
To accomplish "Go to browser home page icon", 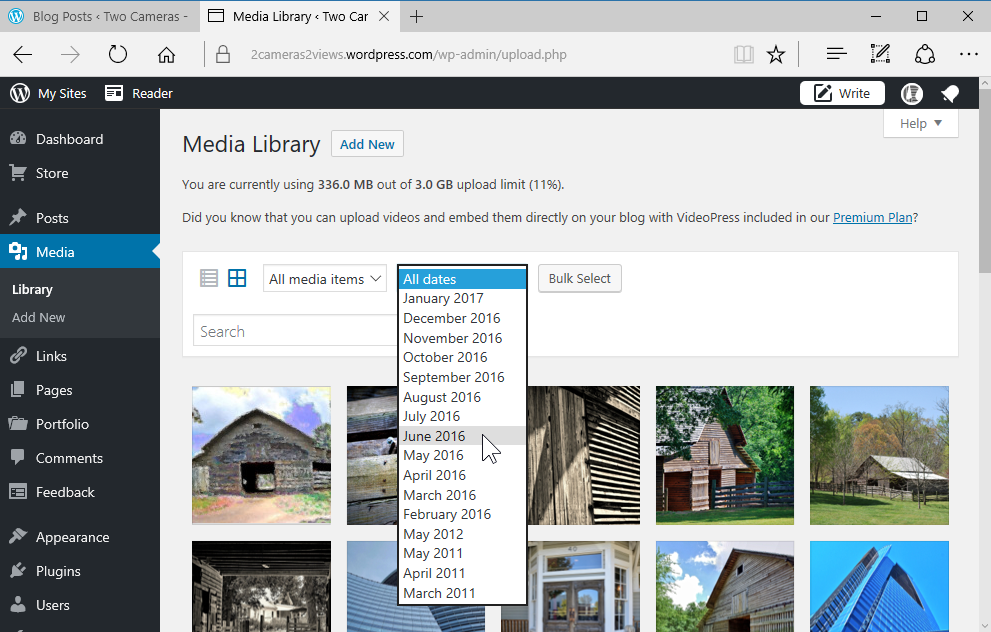I will coord(166,54).
